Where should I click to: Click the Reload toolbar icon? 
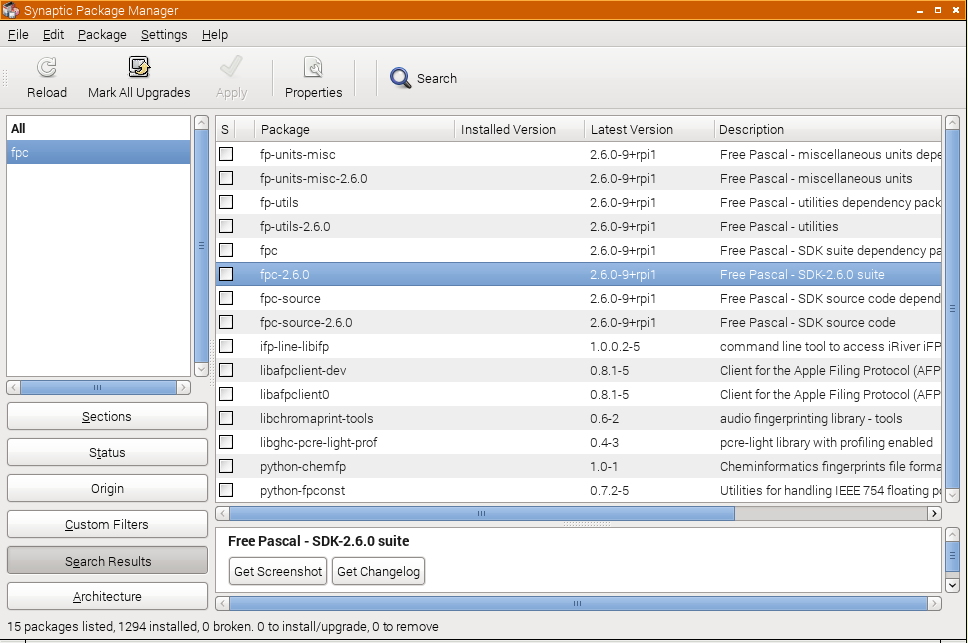(x=46, y=68)
